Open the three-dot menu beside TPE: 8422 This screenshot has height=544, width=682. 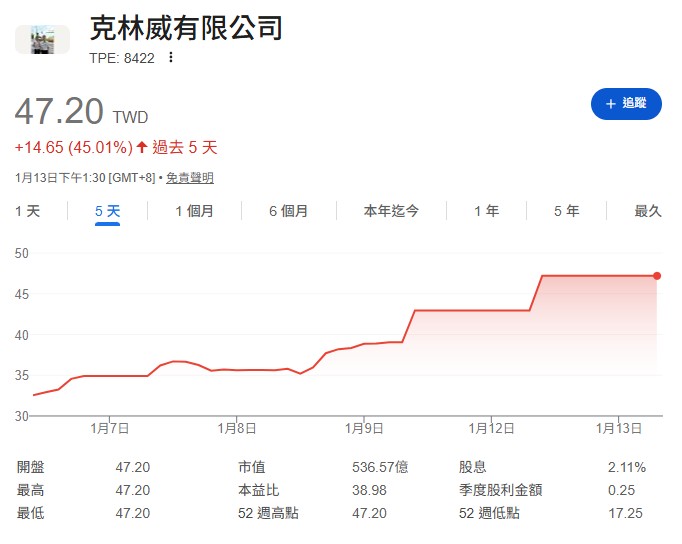coord(171,57)
